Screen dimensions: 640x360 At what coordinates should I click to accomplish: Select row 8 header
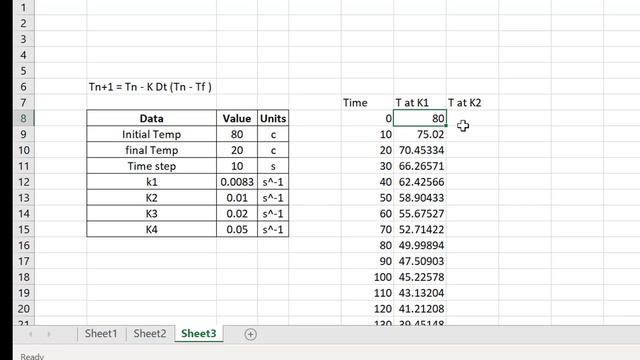click(23, 118)
